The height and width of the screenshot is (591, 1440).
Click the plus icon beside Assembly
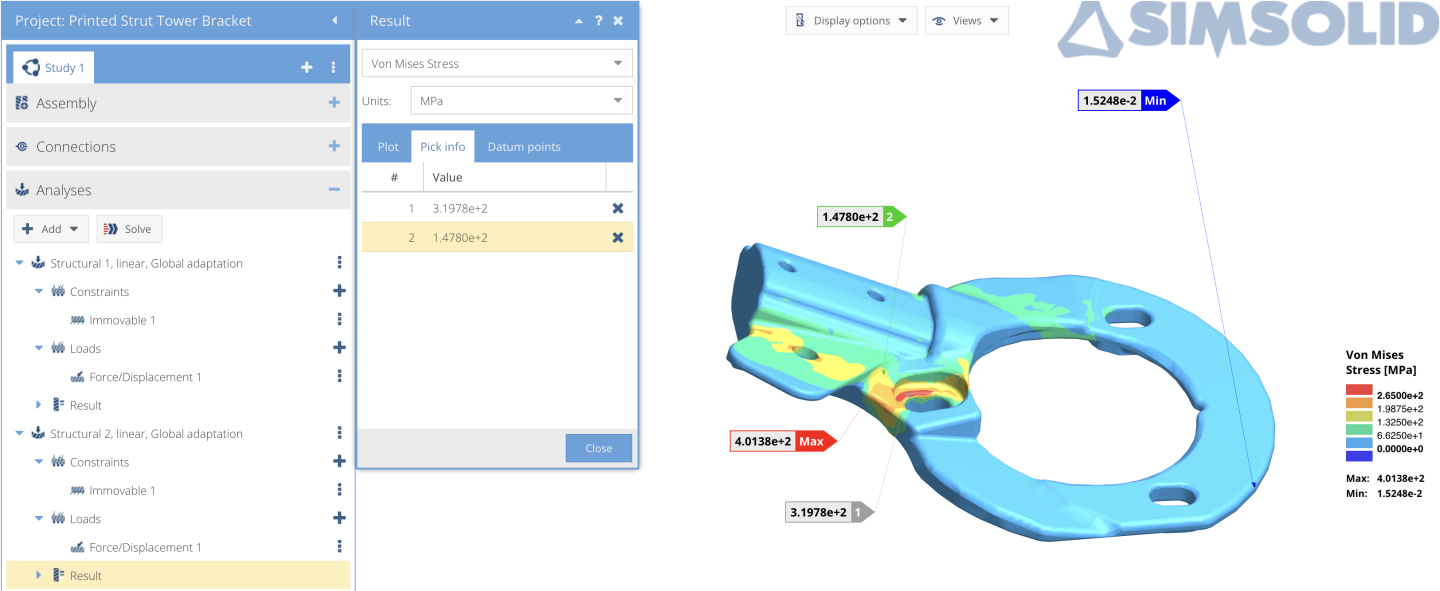point(334,103)
